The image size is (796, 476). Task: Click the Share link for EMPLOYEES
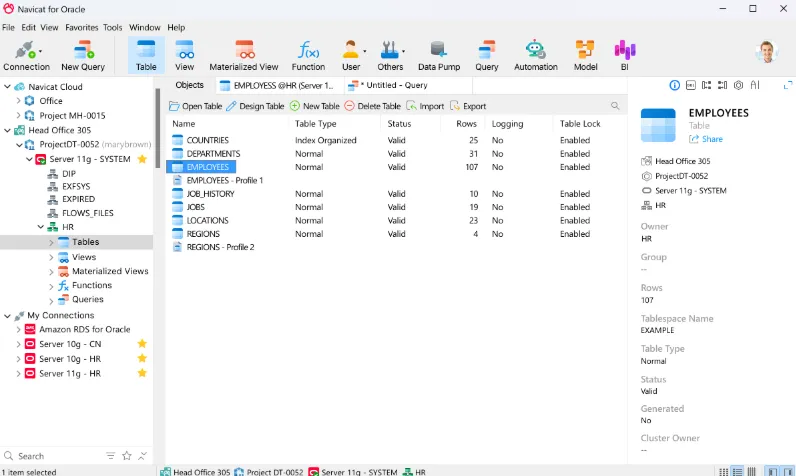click(706, 139)
